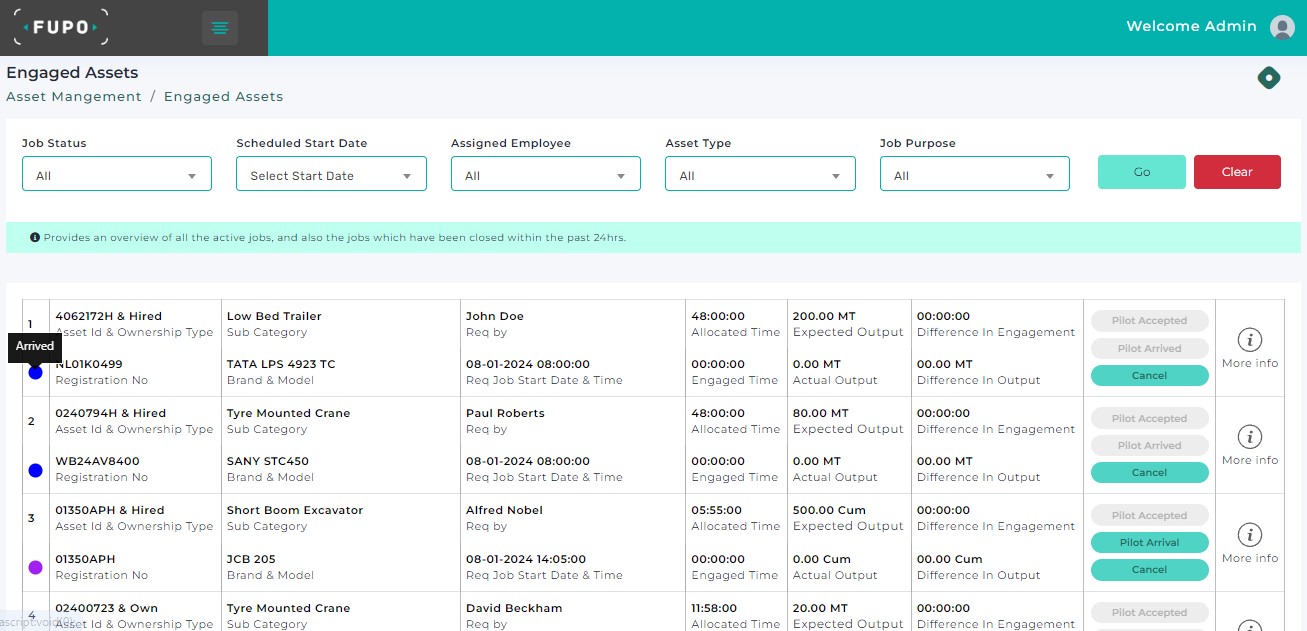1307x631 pixels.
Task: Click blue status dot for WB24AV8400
Action: 36,470
